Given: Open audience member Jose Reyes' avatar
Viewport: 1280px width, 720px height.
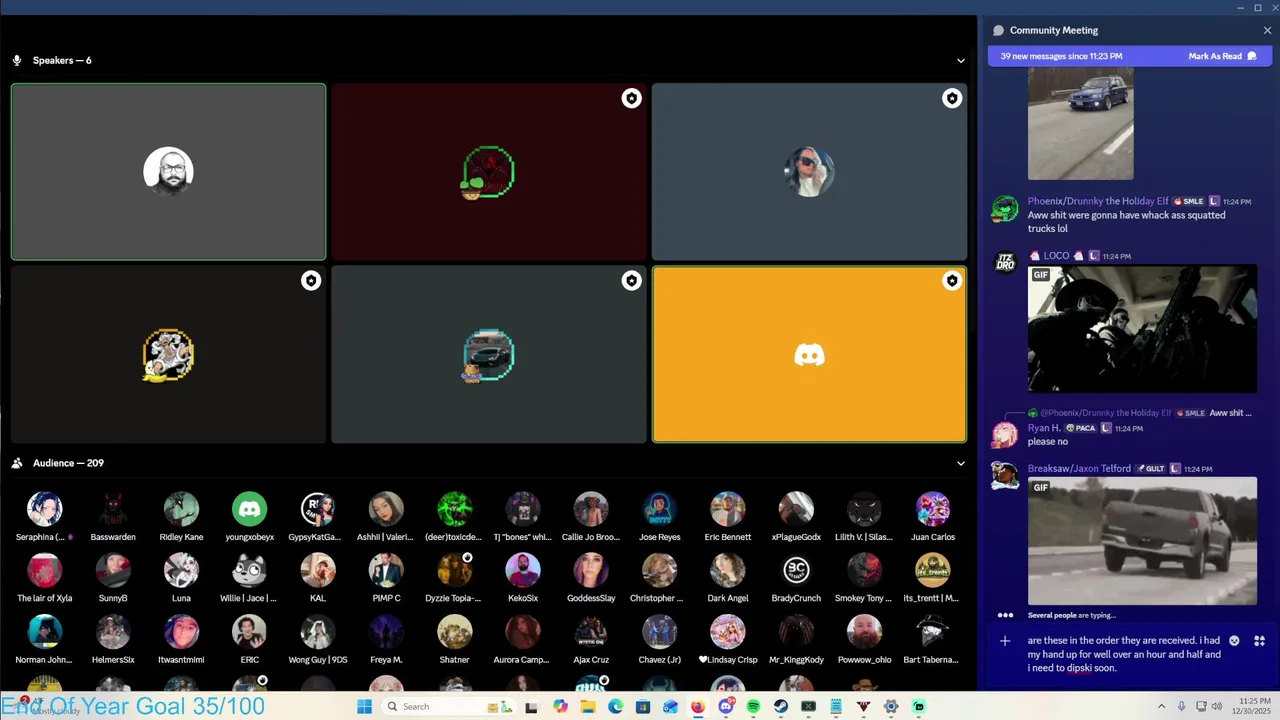Looking at the screenshot, I should point(659,509).
